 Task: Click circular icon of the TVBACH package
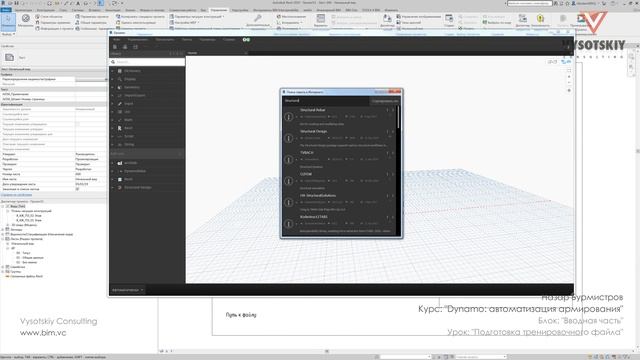click(x=289, y=160)
